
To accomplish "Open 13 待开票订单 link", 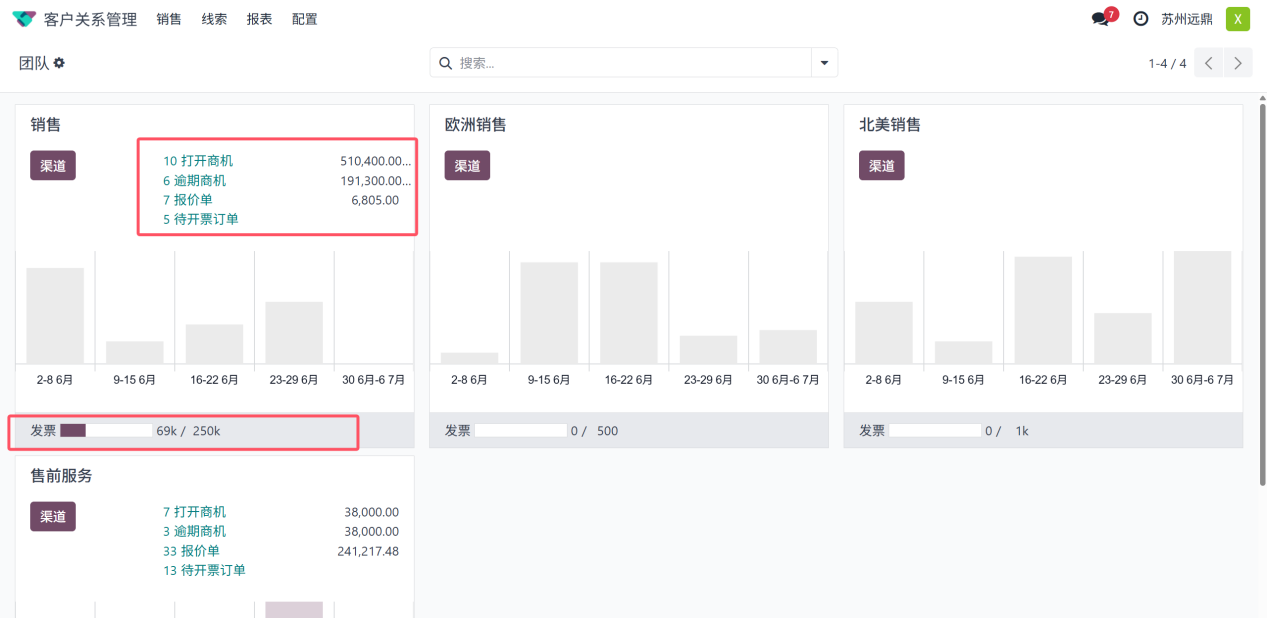I will click(x=204, y=570).
